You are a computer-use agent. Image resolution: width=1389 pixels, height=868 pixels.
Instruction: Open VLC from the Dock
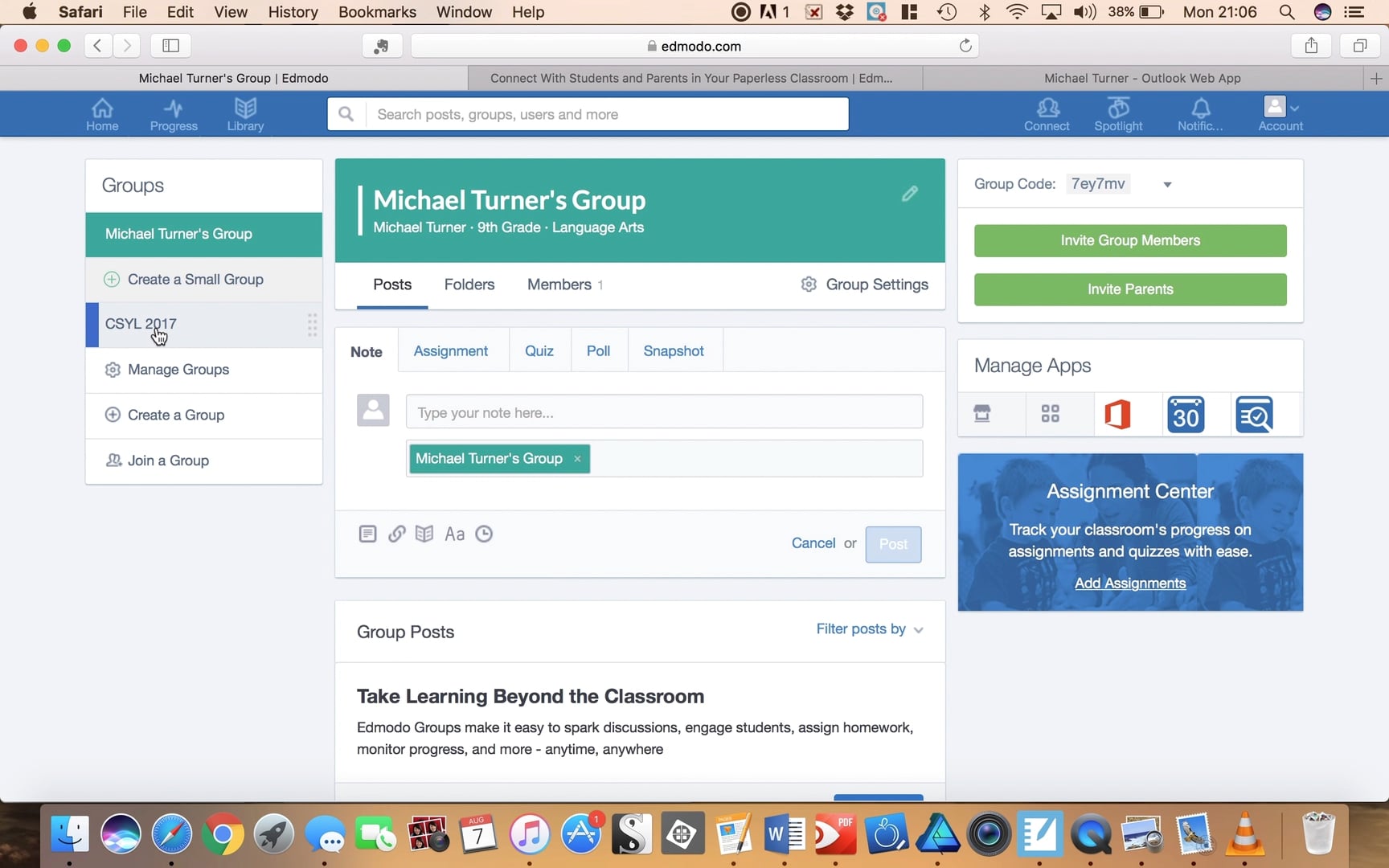coord(1245,834)
